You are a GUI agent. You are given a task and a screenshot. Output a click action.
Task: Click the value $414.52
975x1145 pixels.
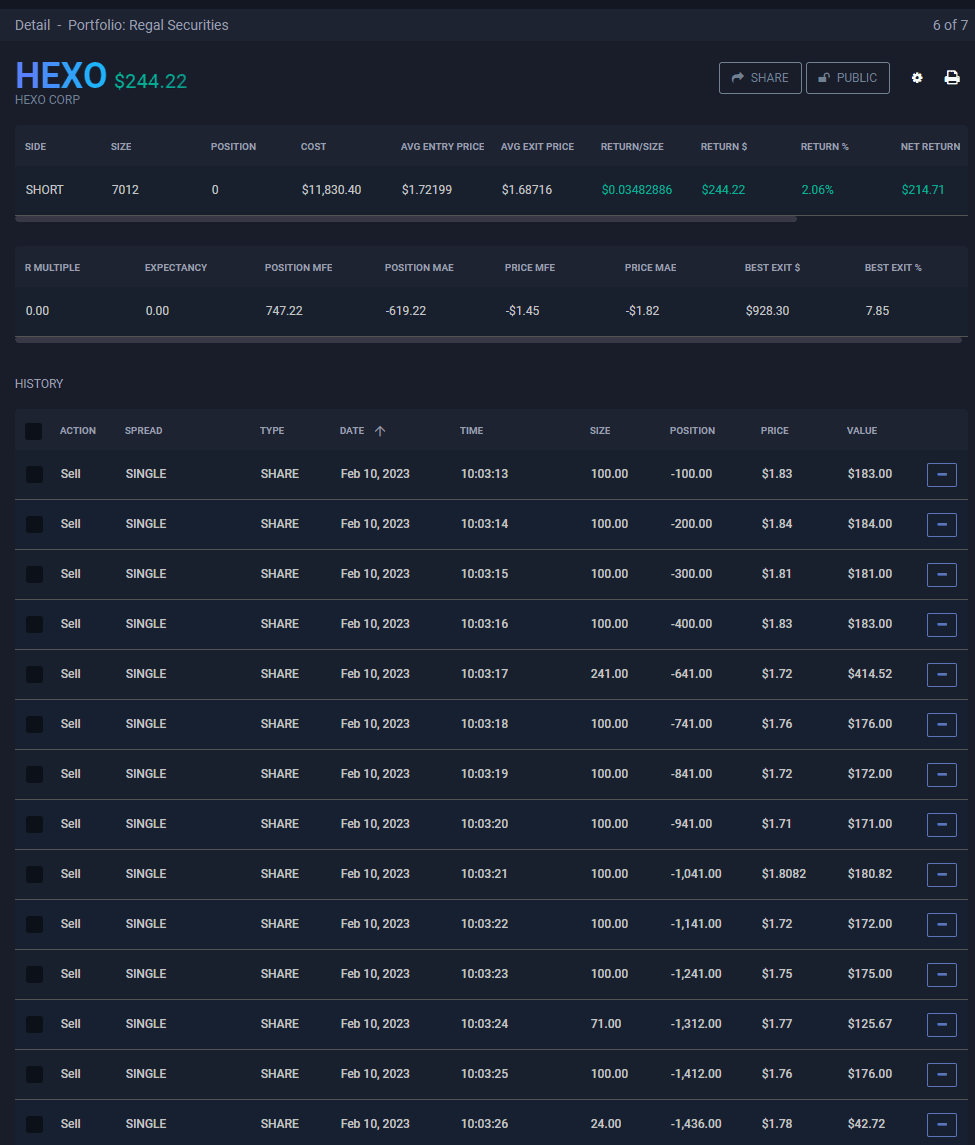pos(870,674)
